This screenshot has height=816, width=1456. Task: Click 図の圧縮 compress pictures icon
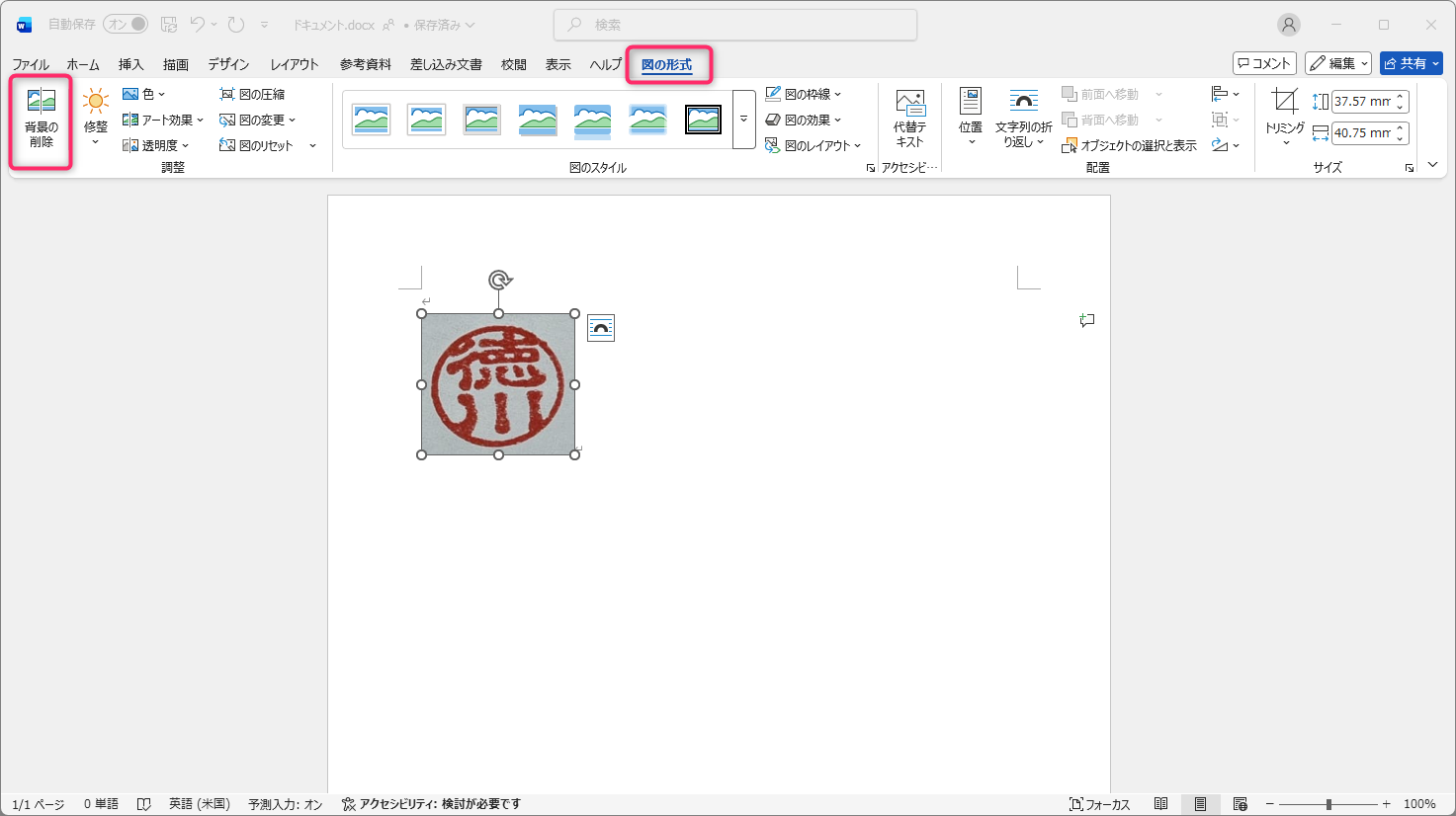pyautogui.click(x=252, y=94)
